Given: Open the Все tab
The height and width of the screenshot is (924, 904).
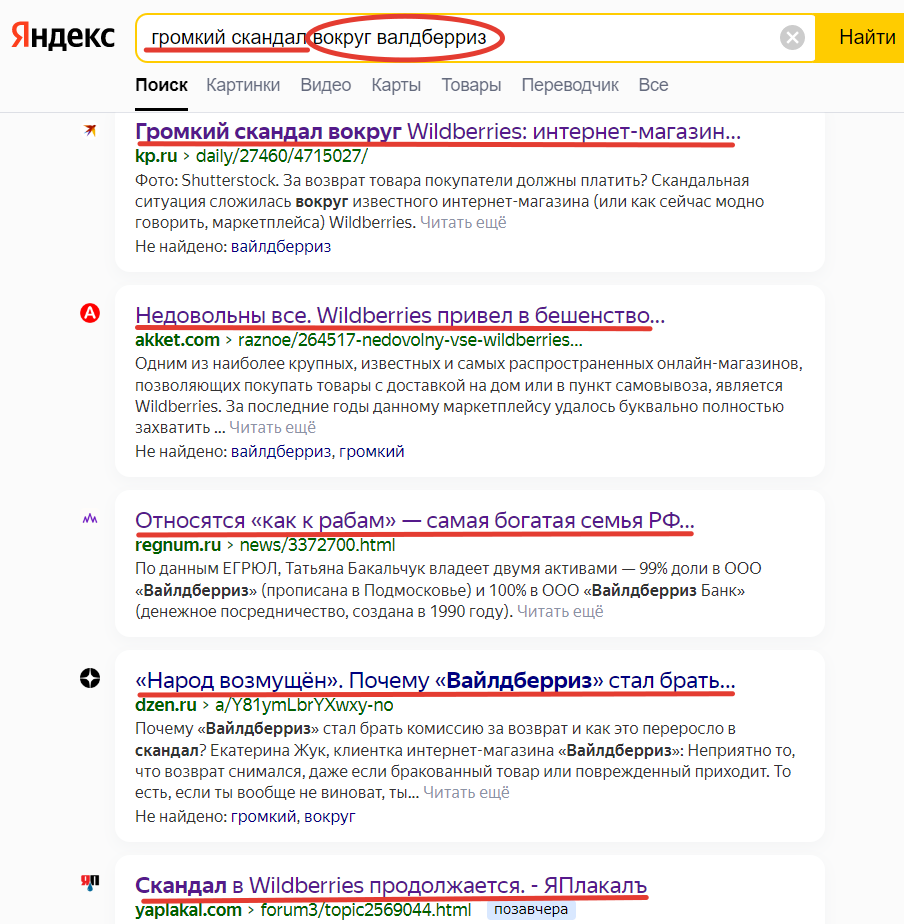Looking at the screenshot, I should point(653,85).
